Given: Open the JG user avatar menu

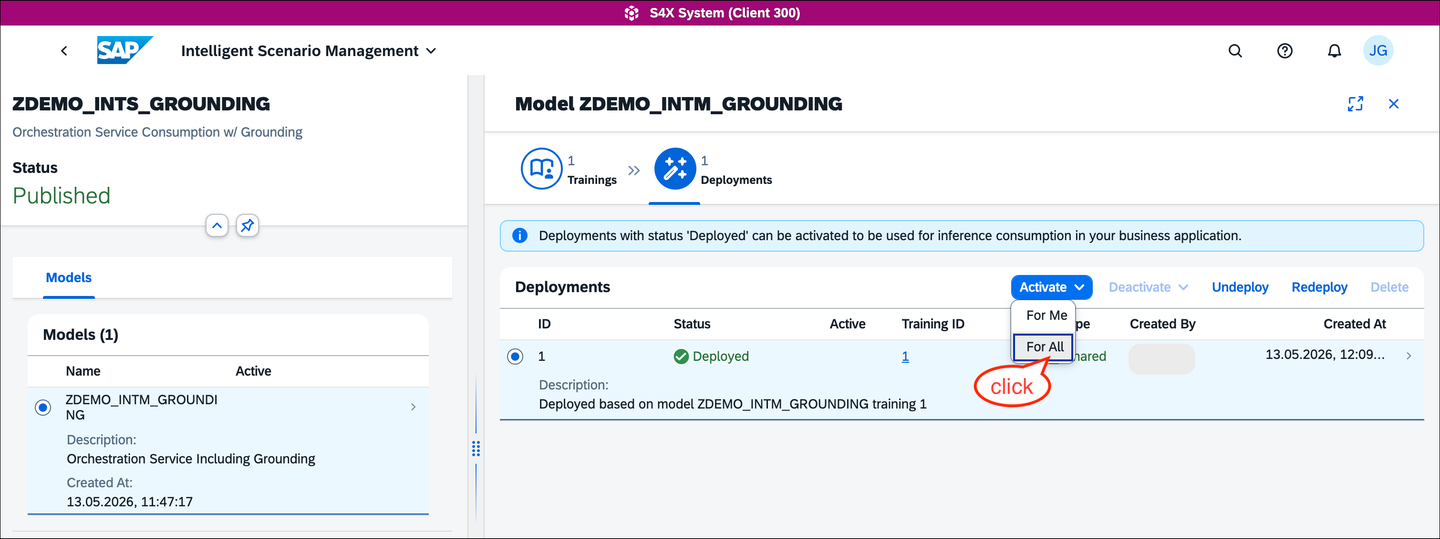Looking at the screenshot, I should click(x=1378, y=51).
